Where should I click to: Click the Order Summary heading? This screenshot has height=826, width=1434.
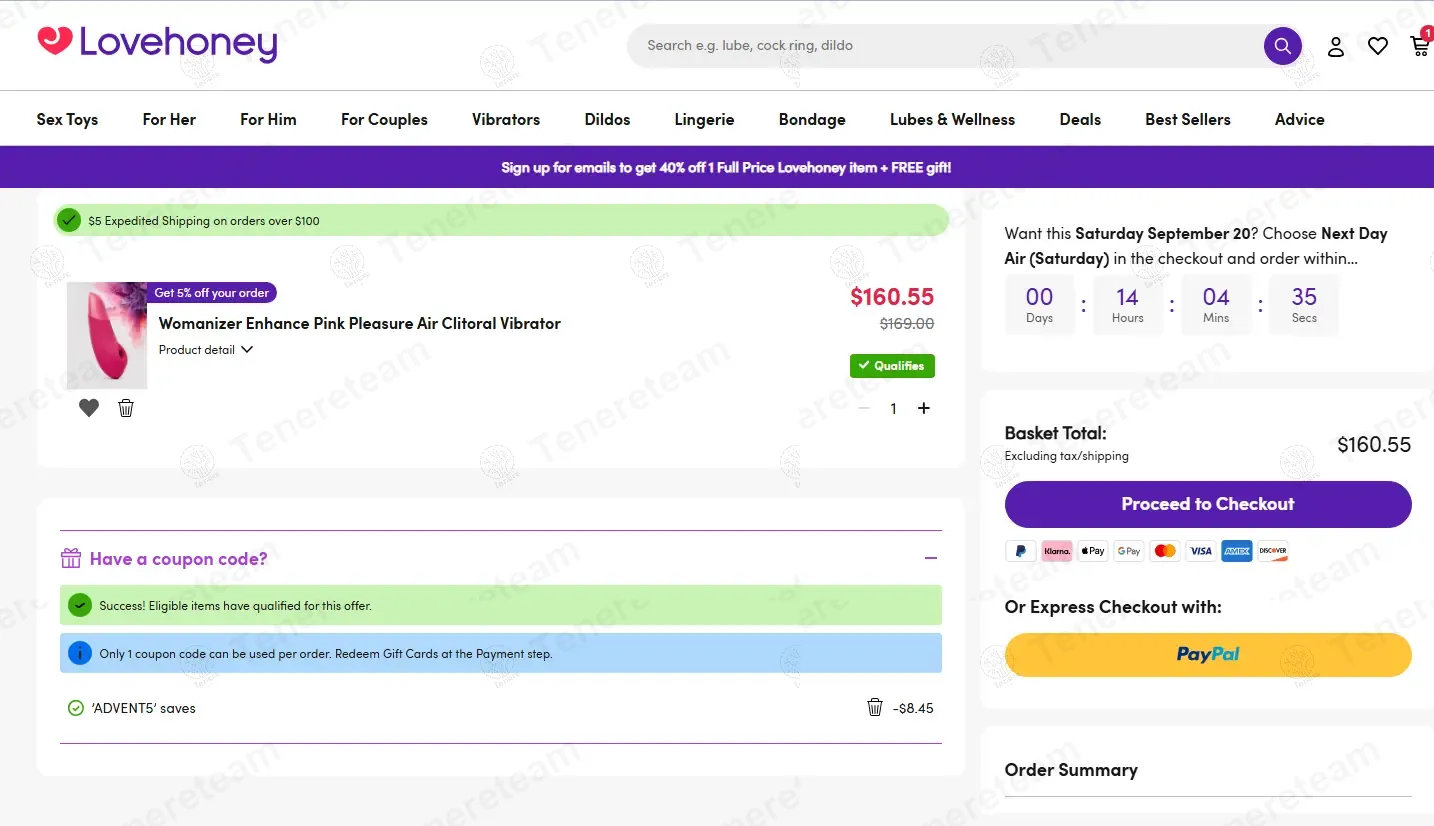tap(1071, 770)
